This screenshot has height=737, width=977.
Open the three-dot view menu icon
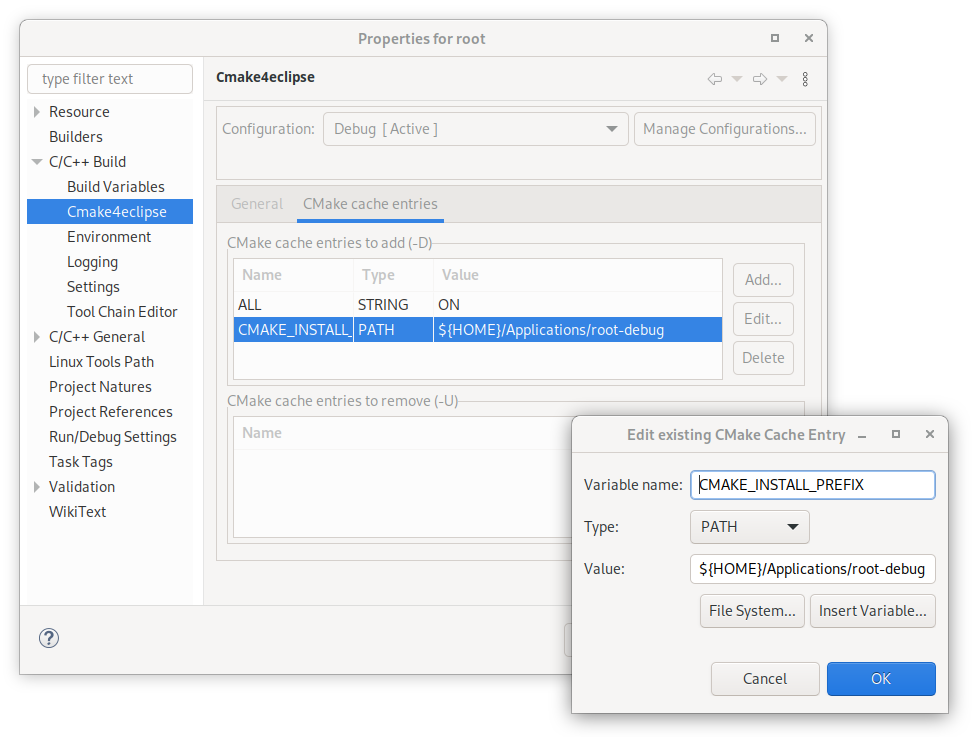(805, 79)
